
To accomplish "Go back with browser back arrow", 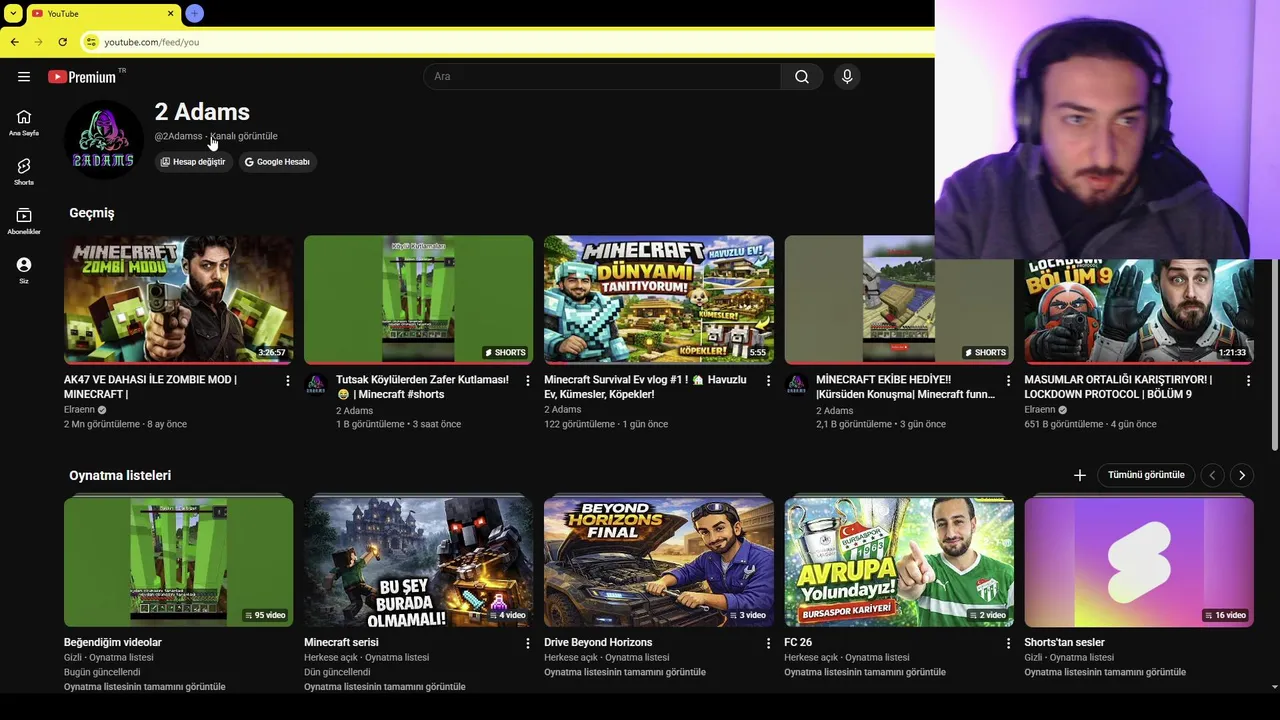I will click(14, 42).
